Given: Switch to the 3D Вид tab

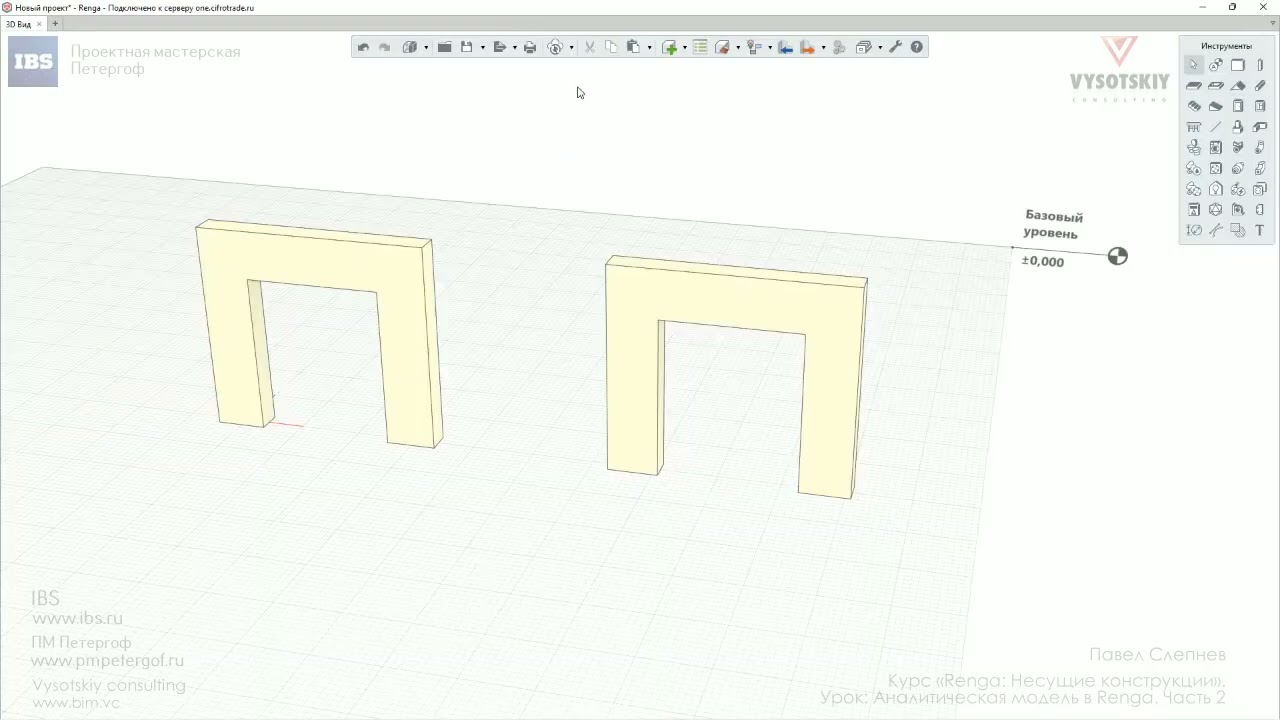Looking at the screenshot, I should tap(18, 24).
